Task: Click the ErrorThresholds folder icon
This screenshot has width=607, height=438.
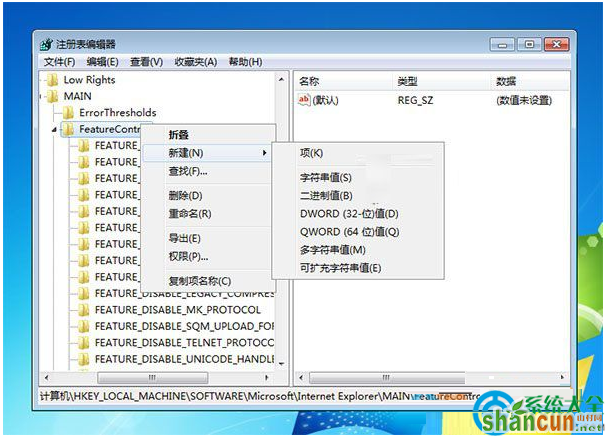Action: coord(68,113)
